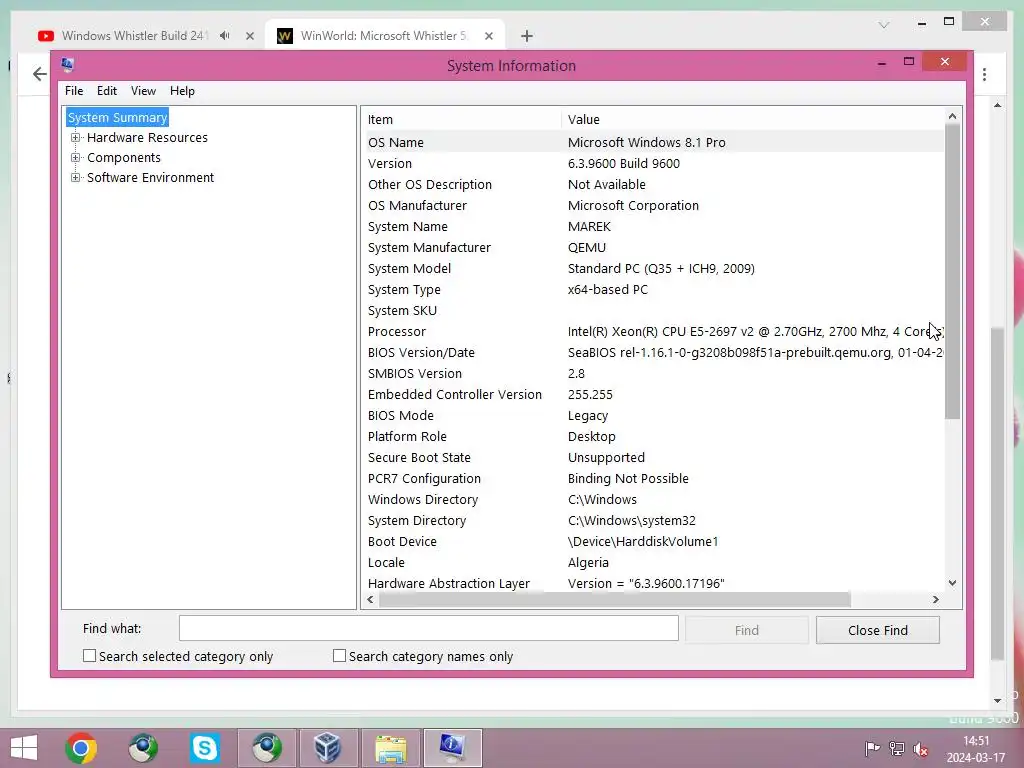This screenshot has width=1024, height=768.
Task: Open File Explorer from the taskbar
Action: [x=391, y=748]
